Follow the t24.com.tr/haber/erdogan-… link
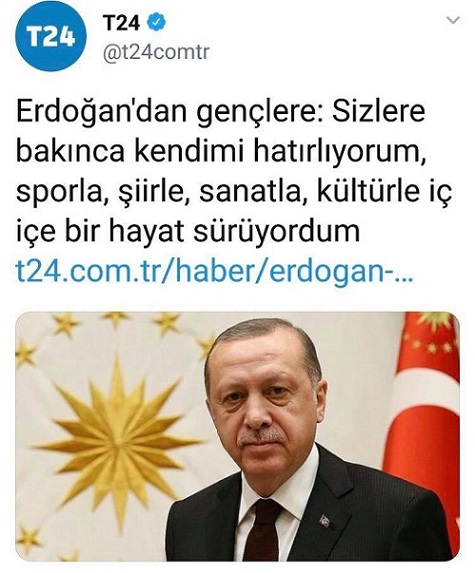Viewport: 475px width, 573px height. pos(214,272)
